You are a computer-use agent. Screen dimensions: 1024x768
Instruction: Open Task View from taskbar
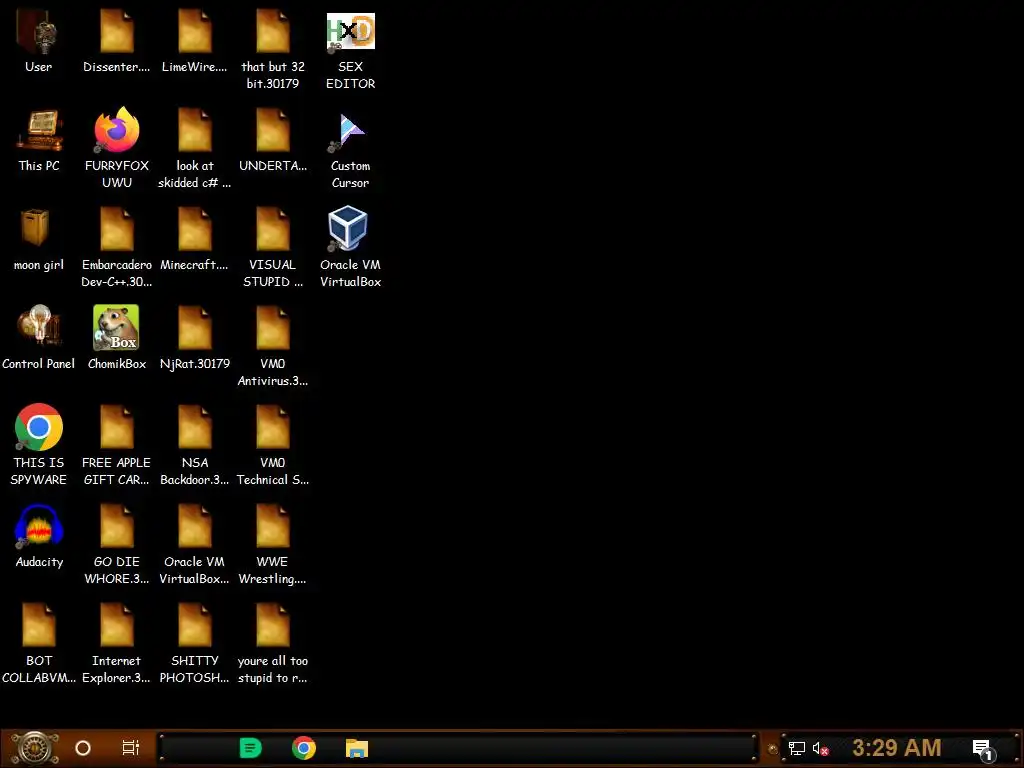pos(131,748)
